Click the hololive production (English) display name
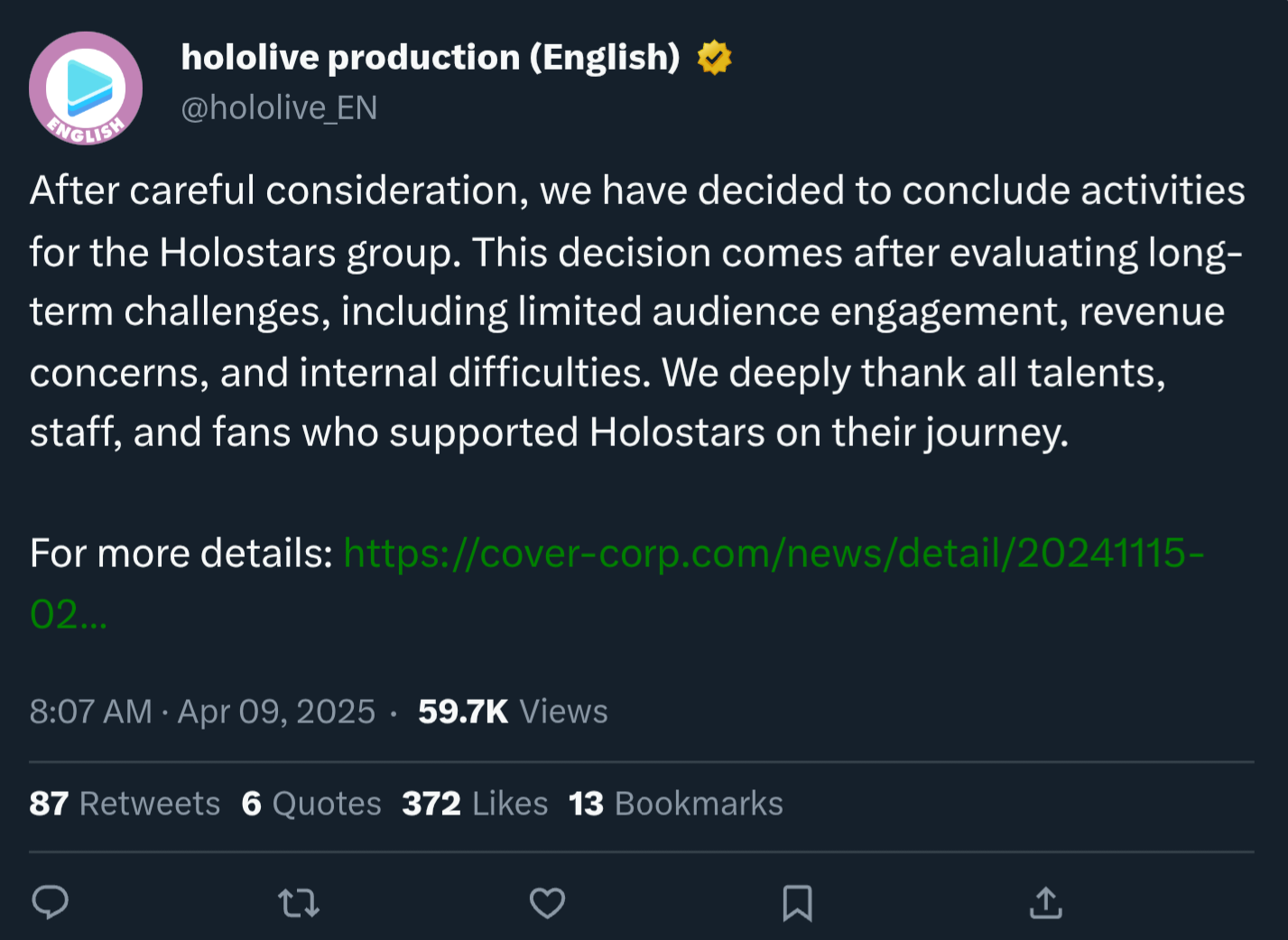The height and width of the screenshot is (940, 1288). pyautogui.click(x=430, y=58)
